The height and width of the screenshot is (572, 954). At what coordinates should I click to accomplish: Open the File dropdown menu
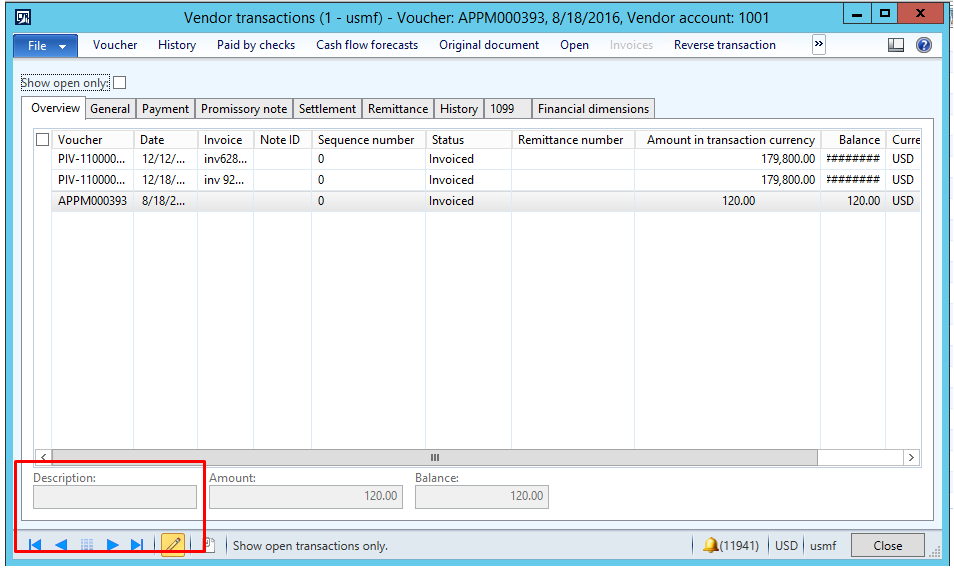45,46
